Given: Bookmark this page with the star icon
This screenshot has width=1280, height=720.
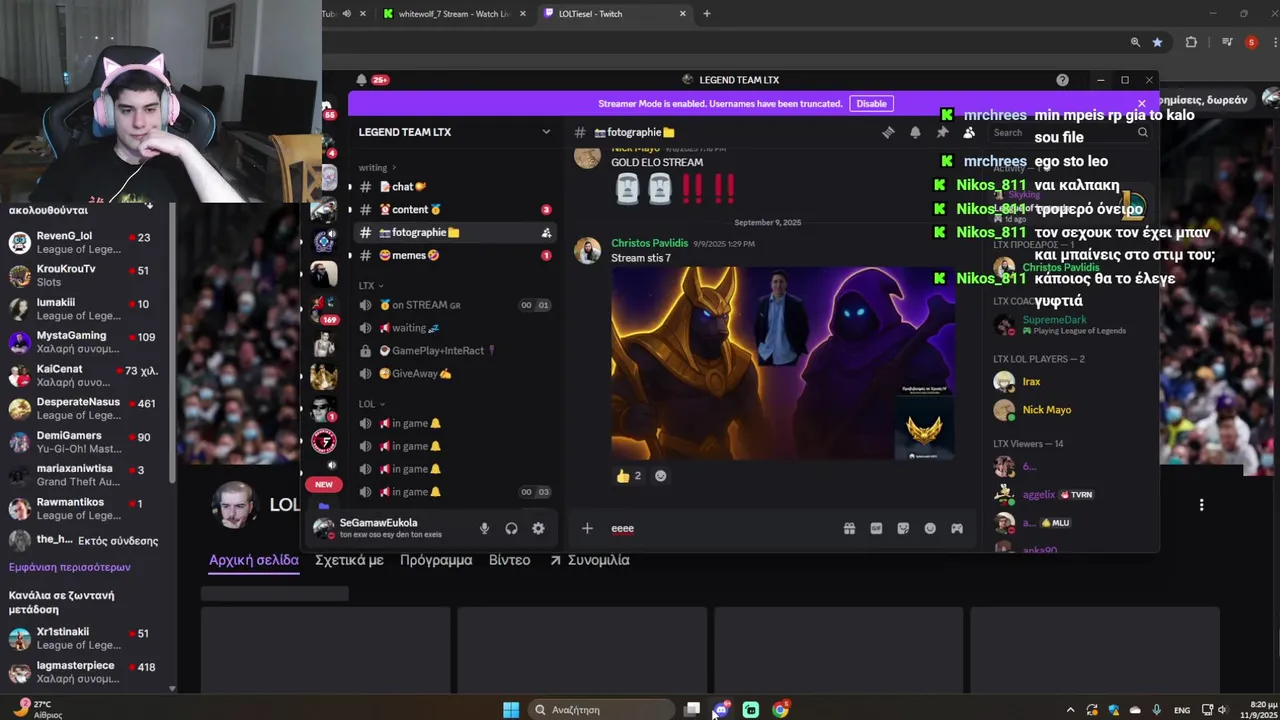Looking at the screenshot, I should click(1157, 42).
